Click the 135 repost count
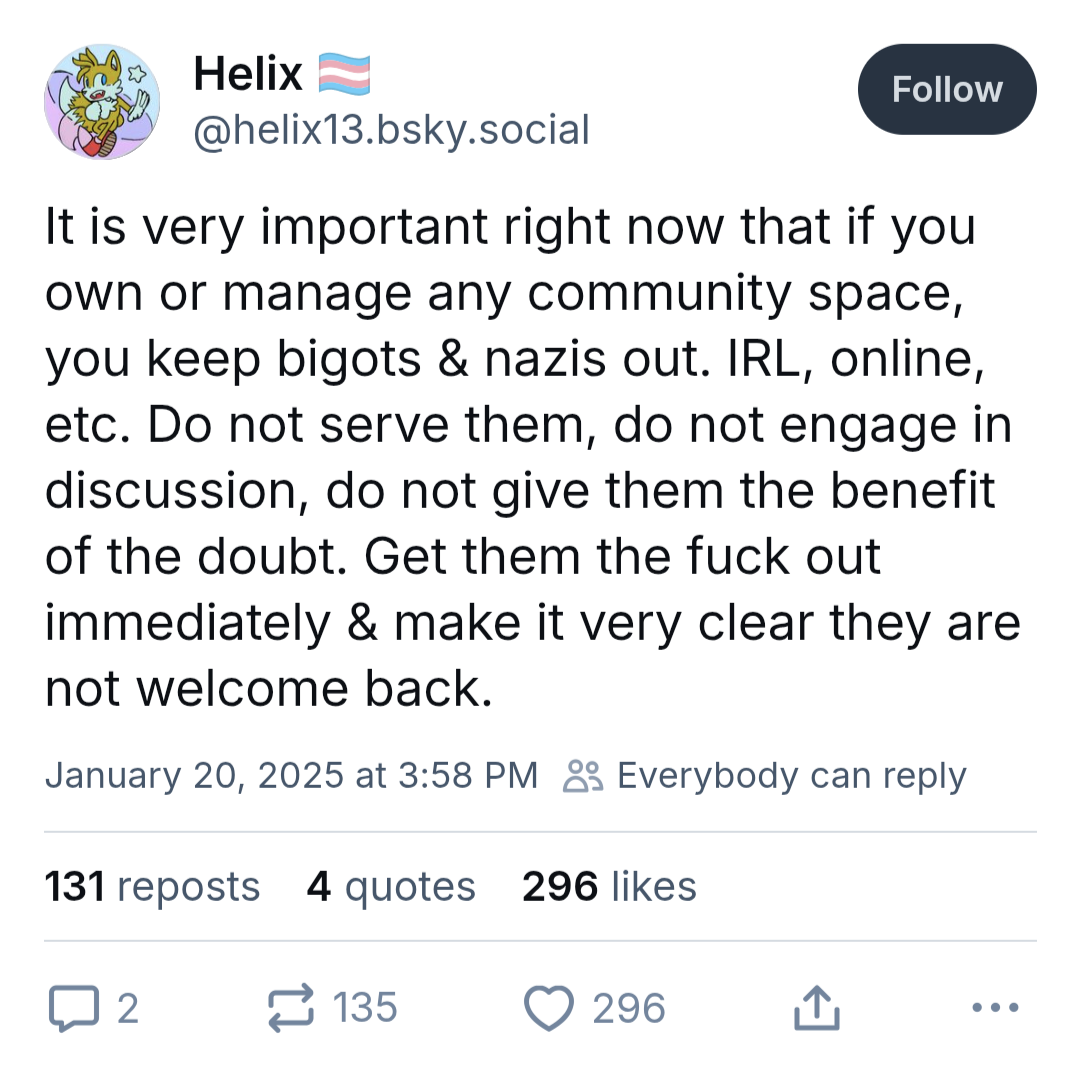 point(364,1008)
